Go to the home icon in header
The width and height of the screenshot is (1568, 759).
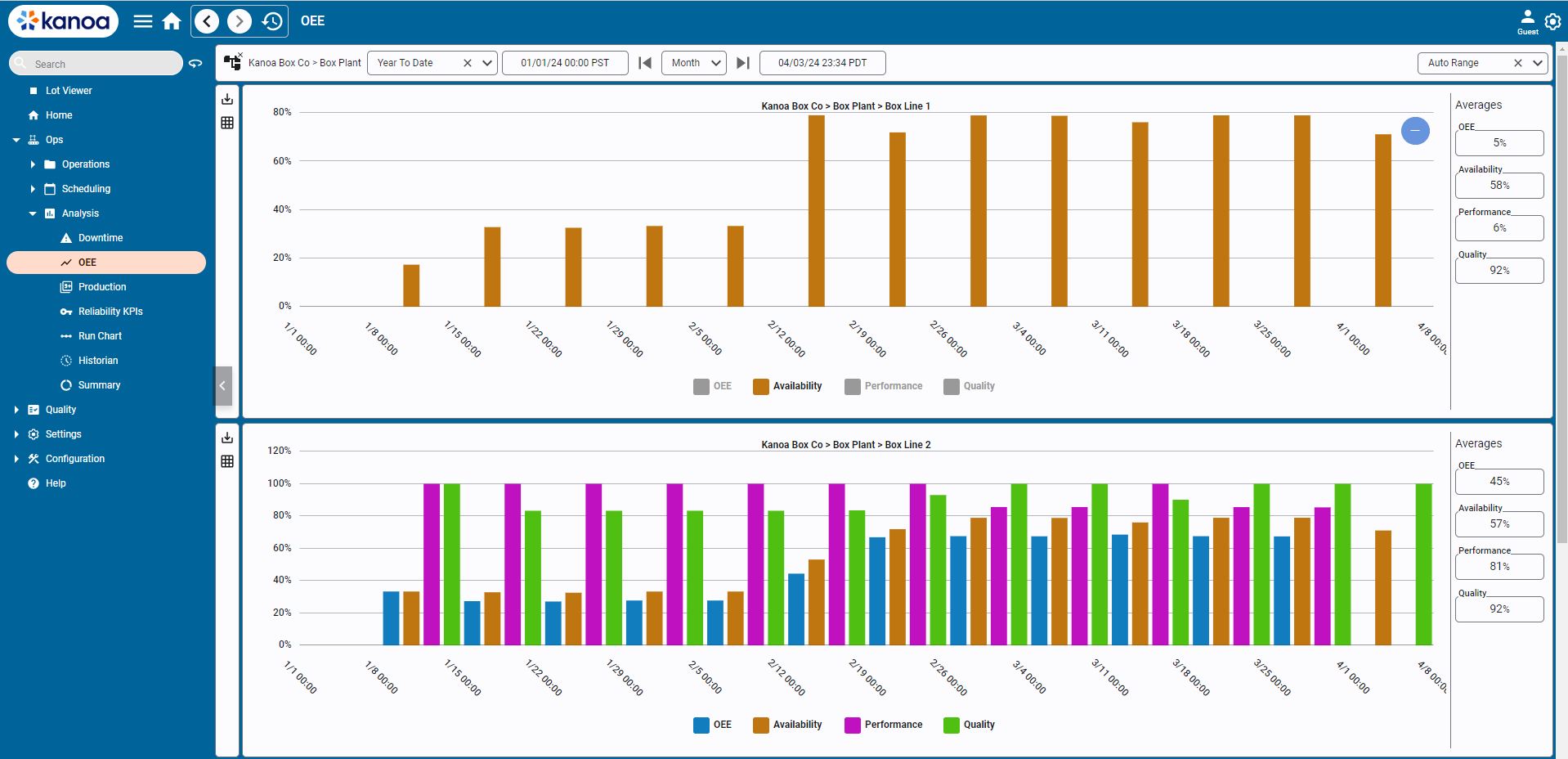(172, 21)
